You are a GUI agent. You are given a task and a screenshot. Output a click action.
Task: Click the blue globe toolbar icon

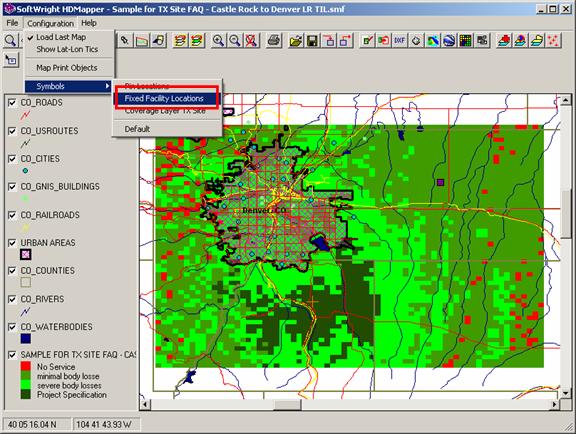[x=449, y=40]
